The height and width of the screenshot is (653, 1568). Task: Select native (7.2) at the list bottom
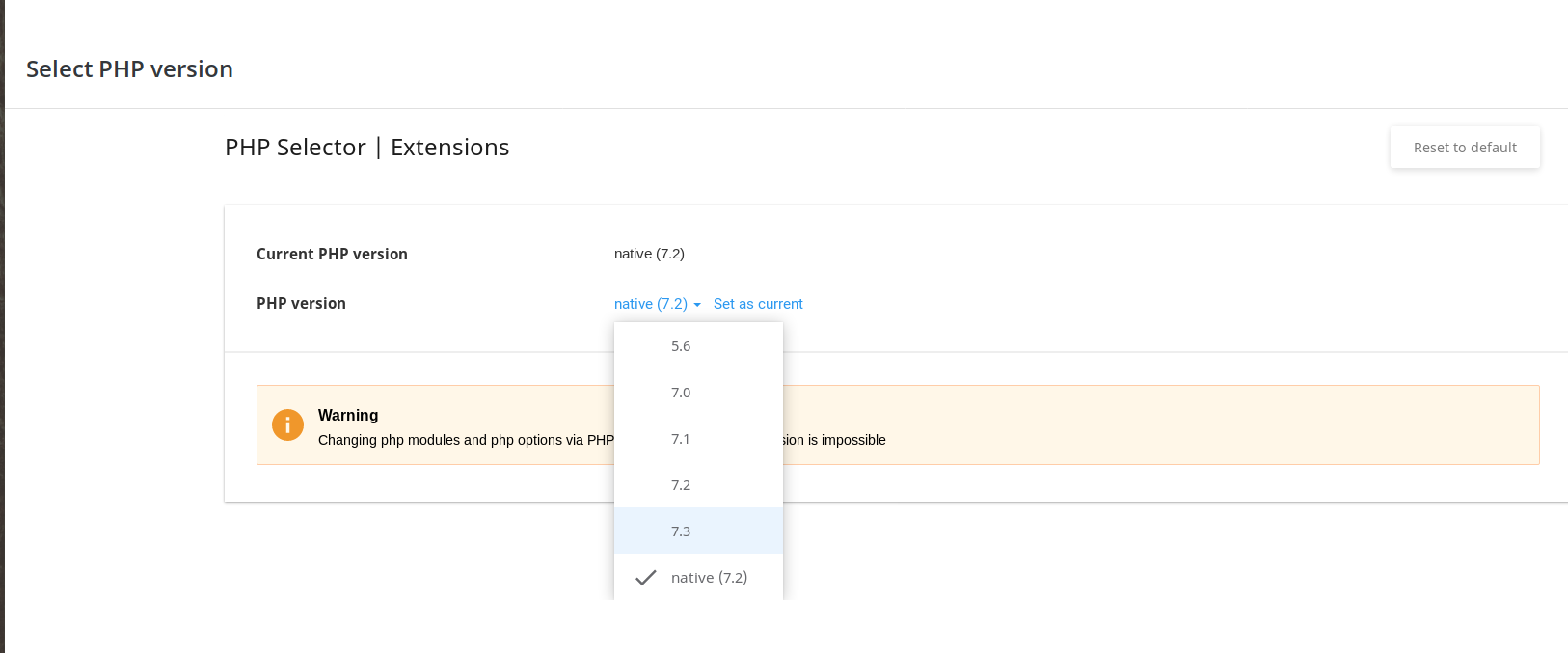710,577
